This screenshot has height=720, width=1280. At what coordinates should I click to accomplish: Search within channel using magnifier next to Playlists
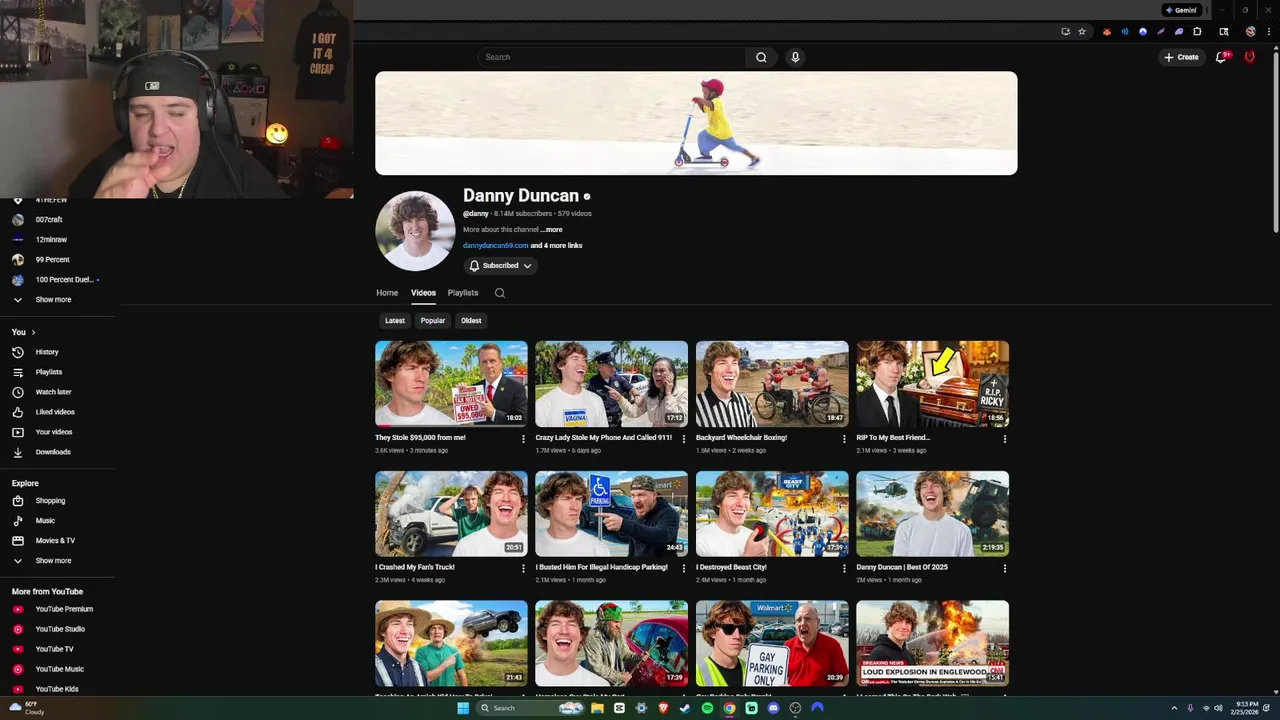[x=500, y=293]
